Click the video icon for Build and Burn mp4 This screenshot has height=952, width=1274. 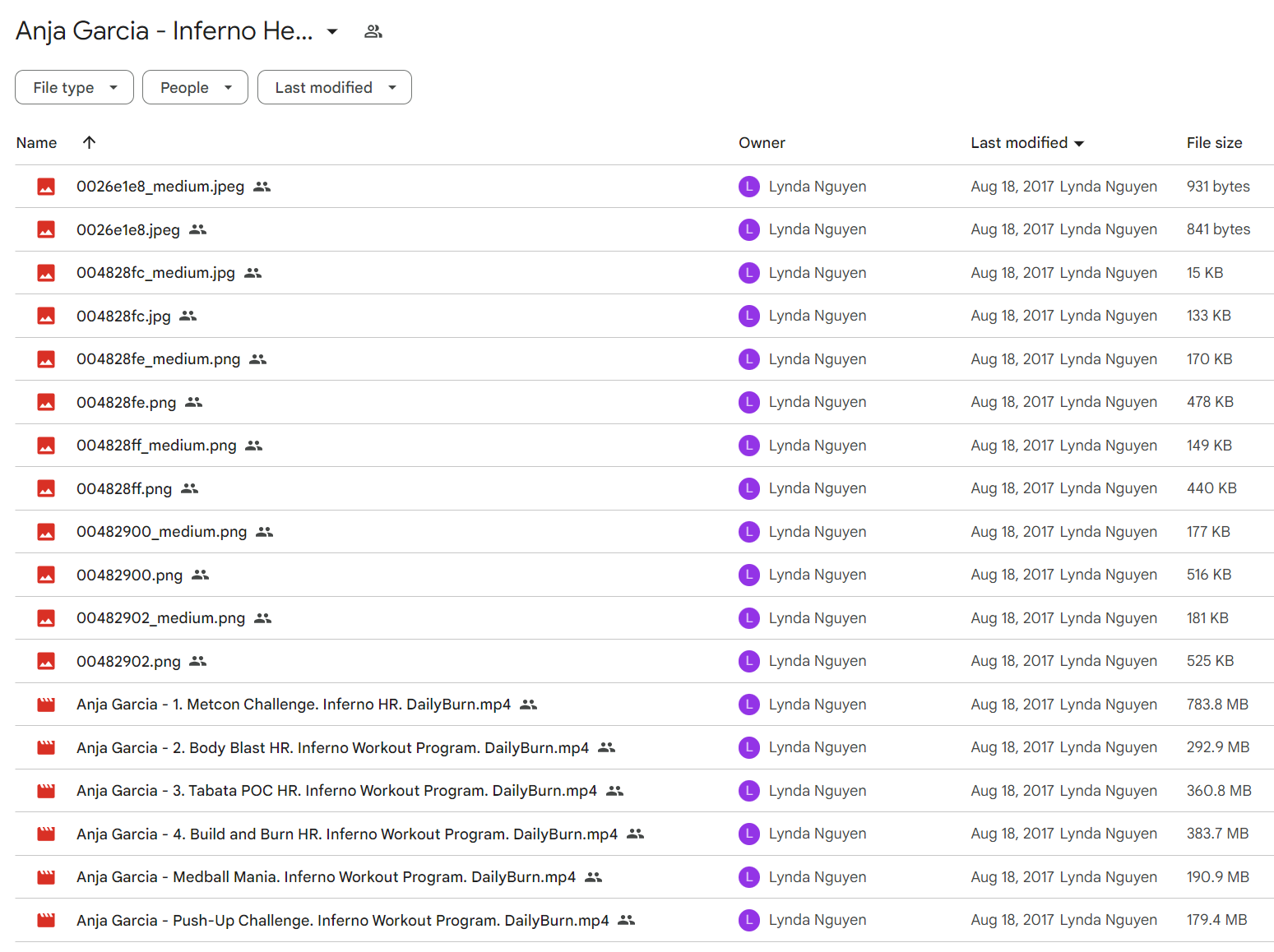46,834
